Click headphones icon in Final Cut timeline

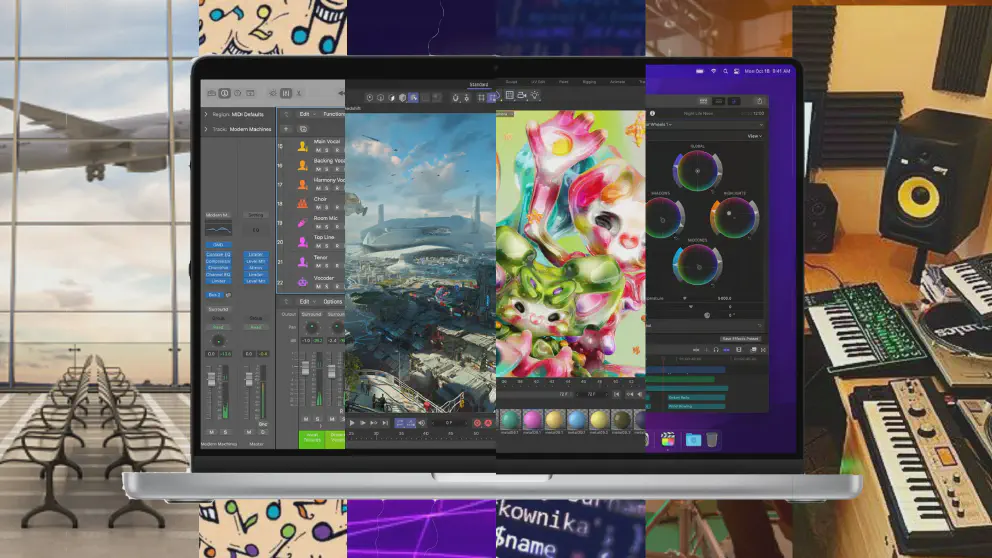pos(716,349)
